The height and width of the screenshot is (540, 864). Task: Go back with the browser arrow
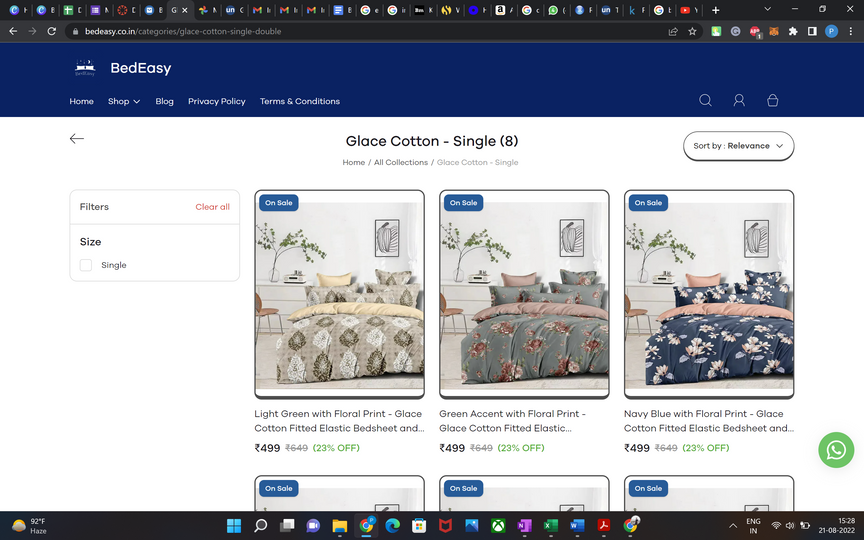(x=13, y=31)
